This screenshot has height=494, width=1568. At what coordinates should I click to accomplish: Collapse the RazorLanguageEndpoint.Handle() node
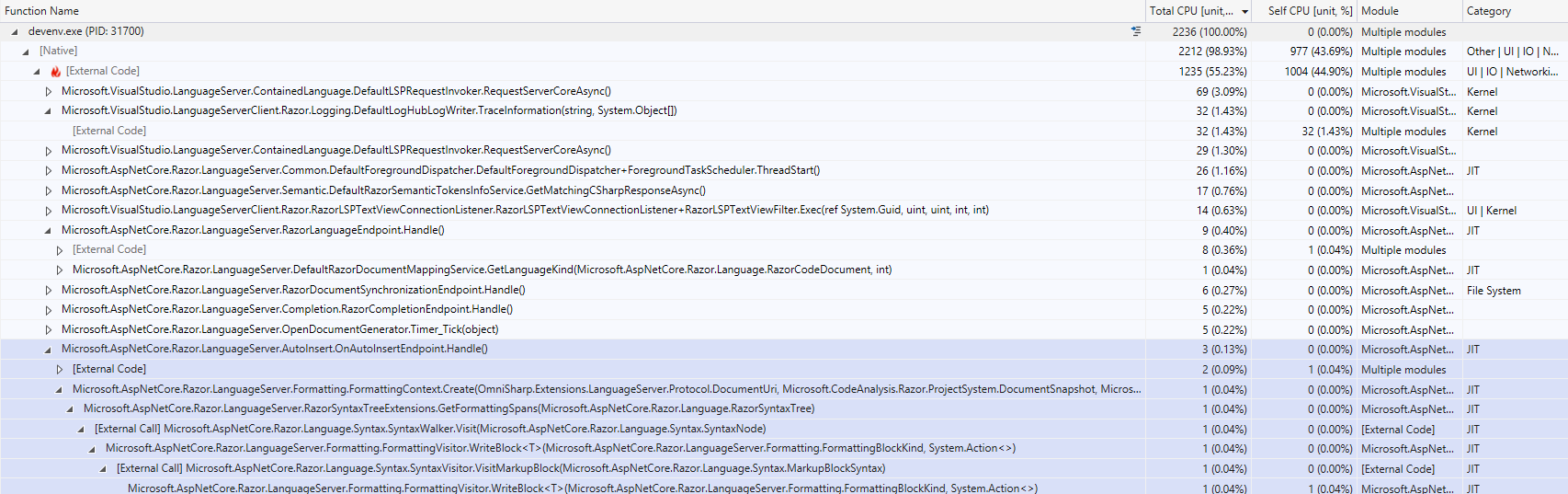pyautogui.click(x=48, y=230)
